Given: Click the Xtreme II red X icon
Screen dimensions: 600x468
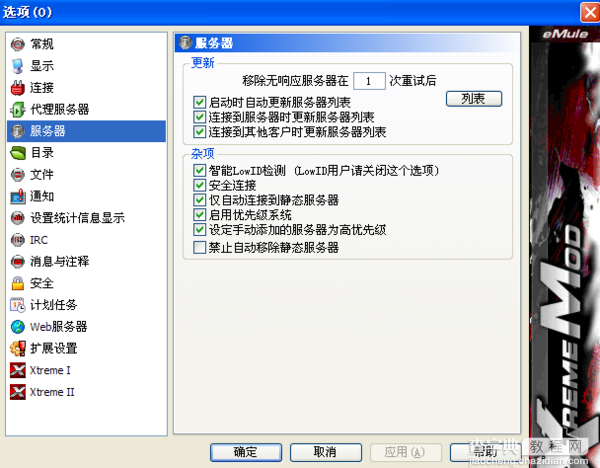Looking at the screenshot, I should [x=18, y=392].
